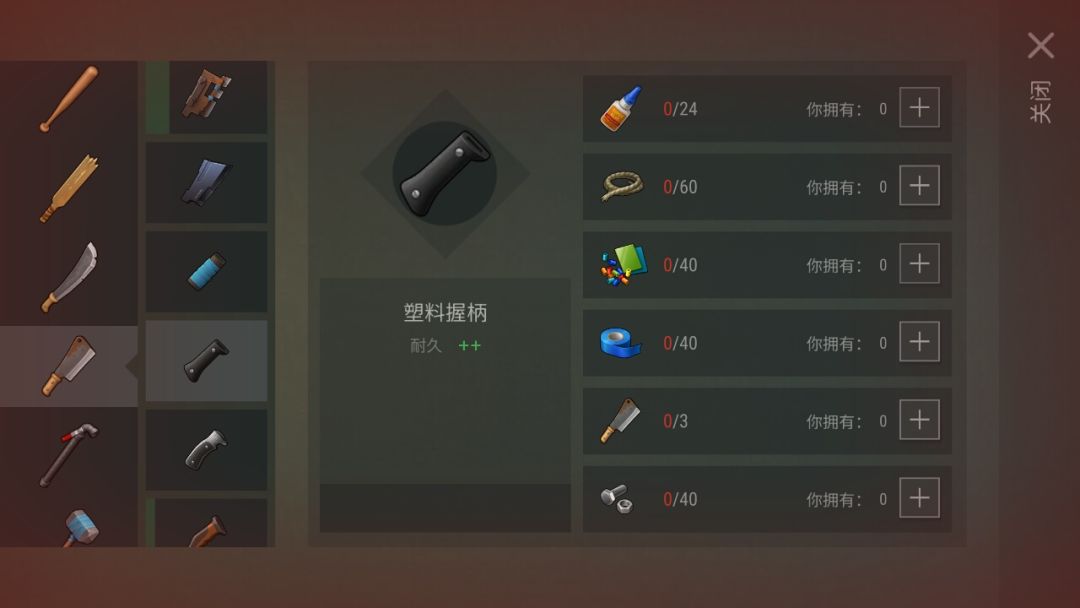Choose the leather sheath modification
Image resolution: width=1080 pixels, height=608 pixels.
click(x=207, y=96)
